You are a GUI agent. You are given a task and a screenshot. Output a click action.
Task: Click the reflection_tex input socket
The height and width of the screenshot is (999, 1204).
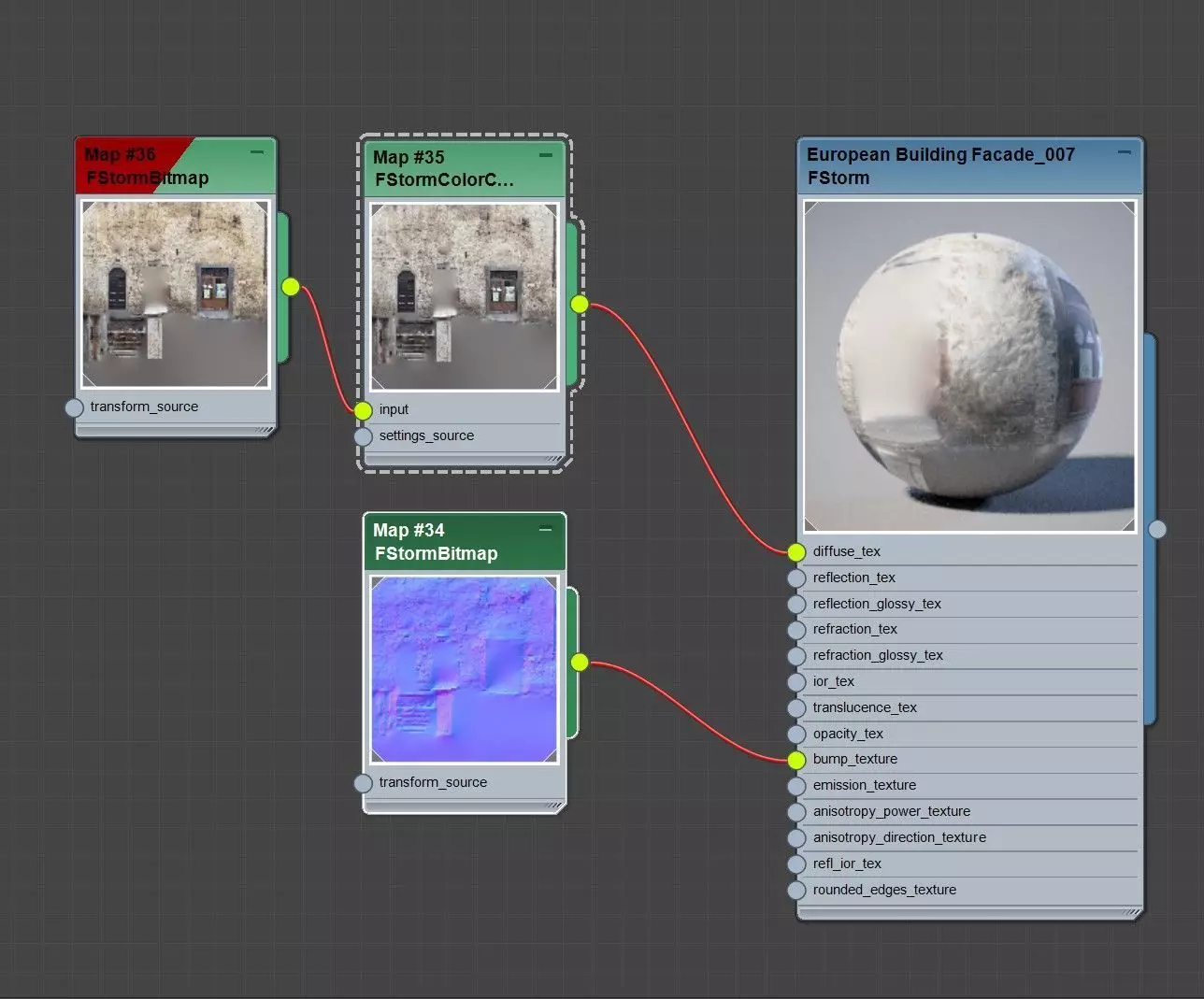tap(796, 578)
